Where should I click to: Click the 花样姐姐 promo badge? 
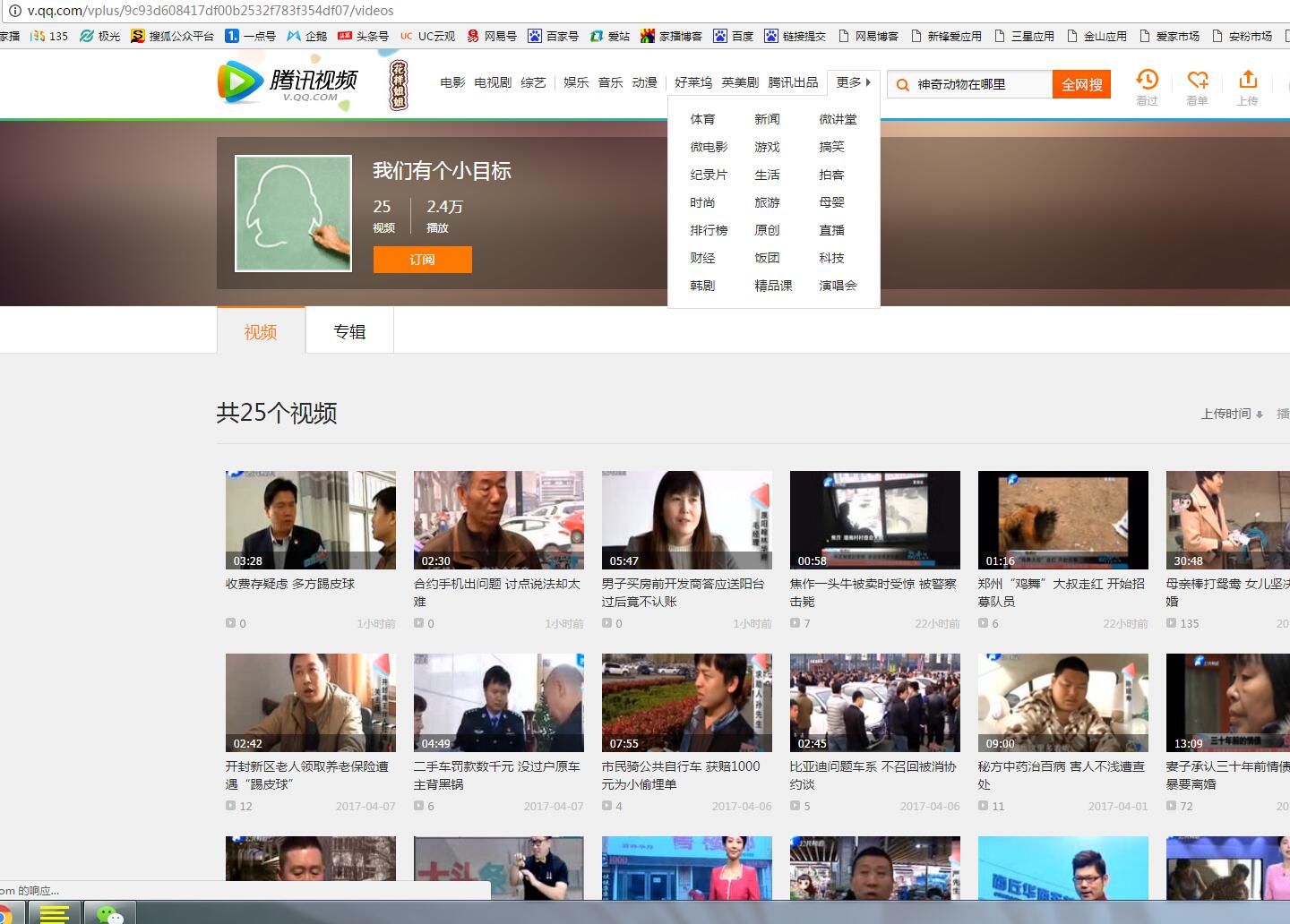pos(398,86)
